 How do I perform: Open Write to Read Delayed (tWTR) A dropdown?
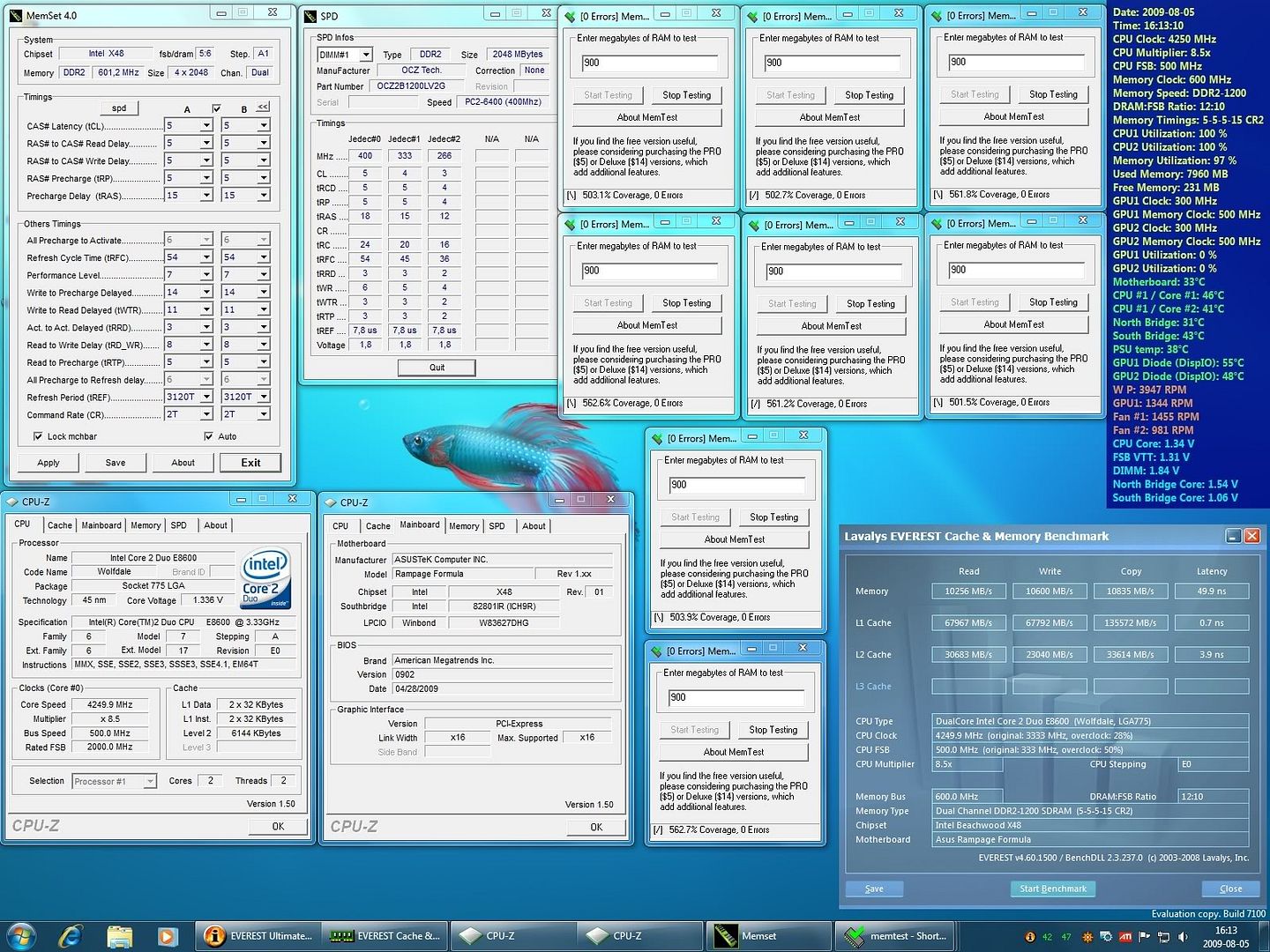click(206, 309)
